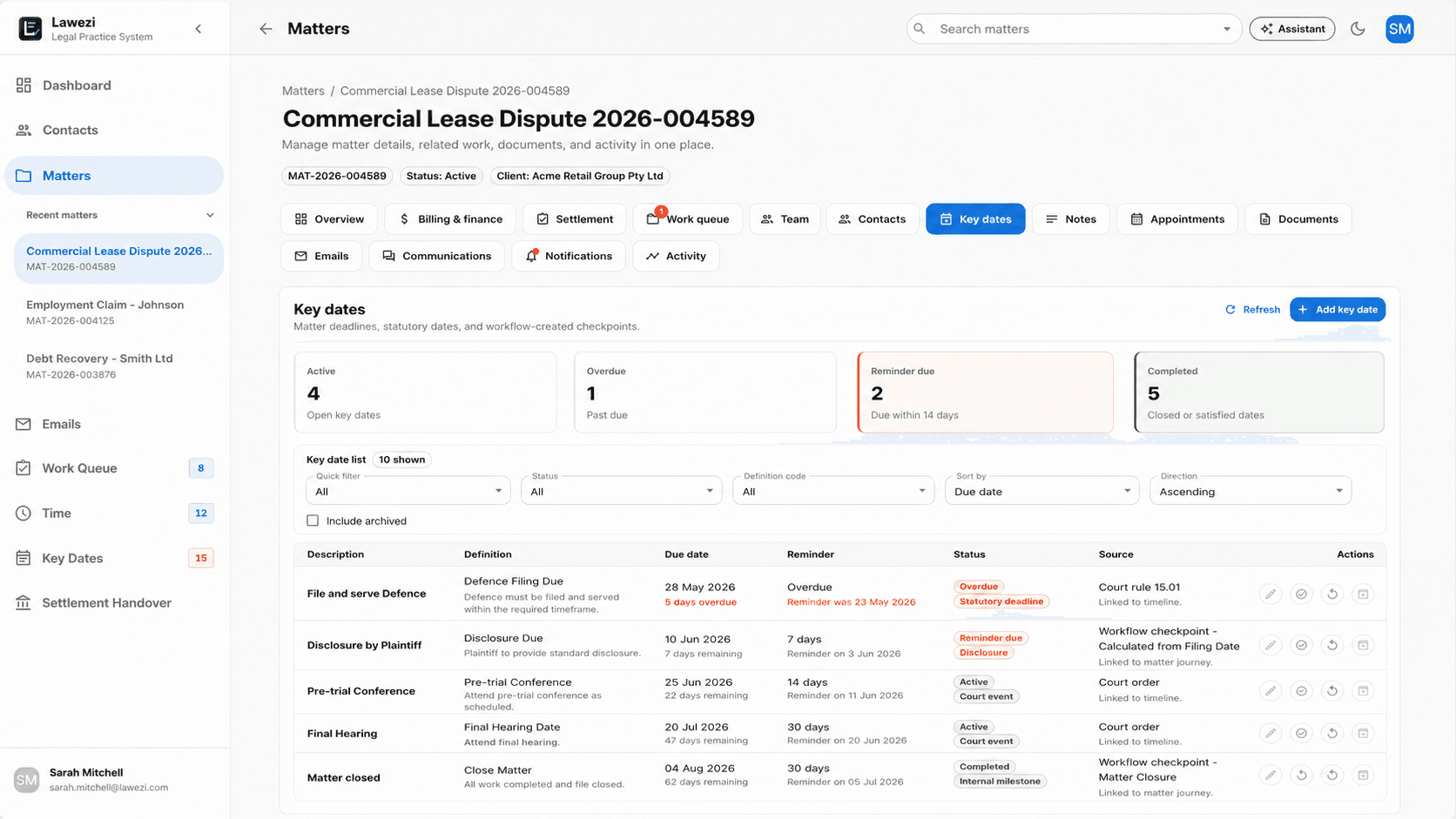Refresh the key dates list
This screenshot has height=819, width=1456.
click(1252, 309)
